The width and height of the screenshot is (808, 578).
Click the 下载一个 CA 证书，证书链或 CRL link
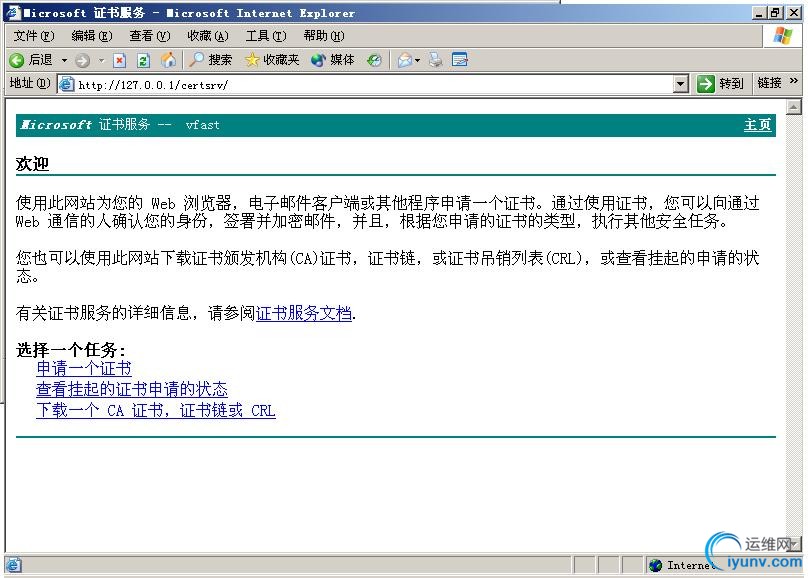click(156, 410)
